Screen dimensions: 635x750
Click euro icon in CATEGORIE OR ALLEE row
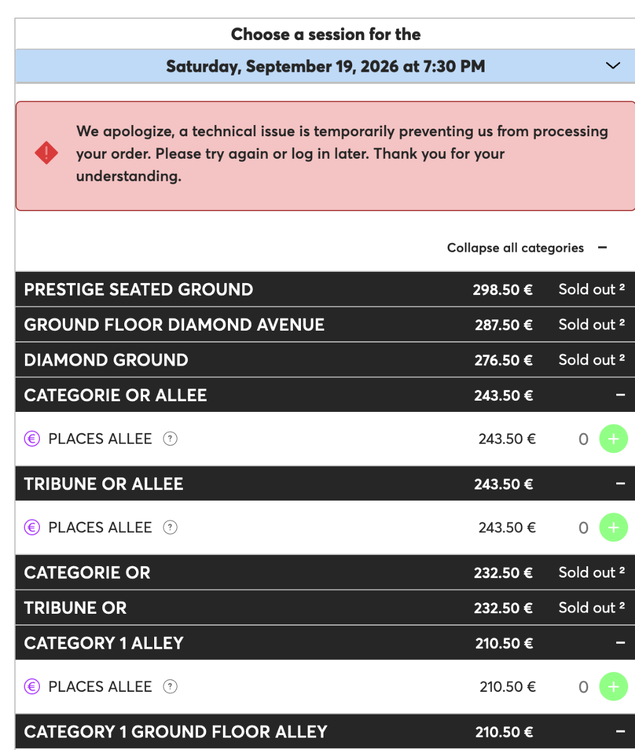32,439
